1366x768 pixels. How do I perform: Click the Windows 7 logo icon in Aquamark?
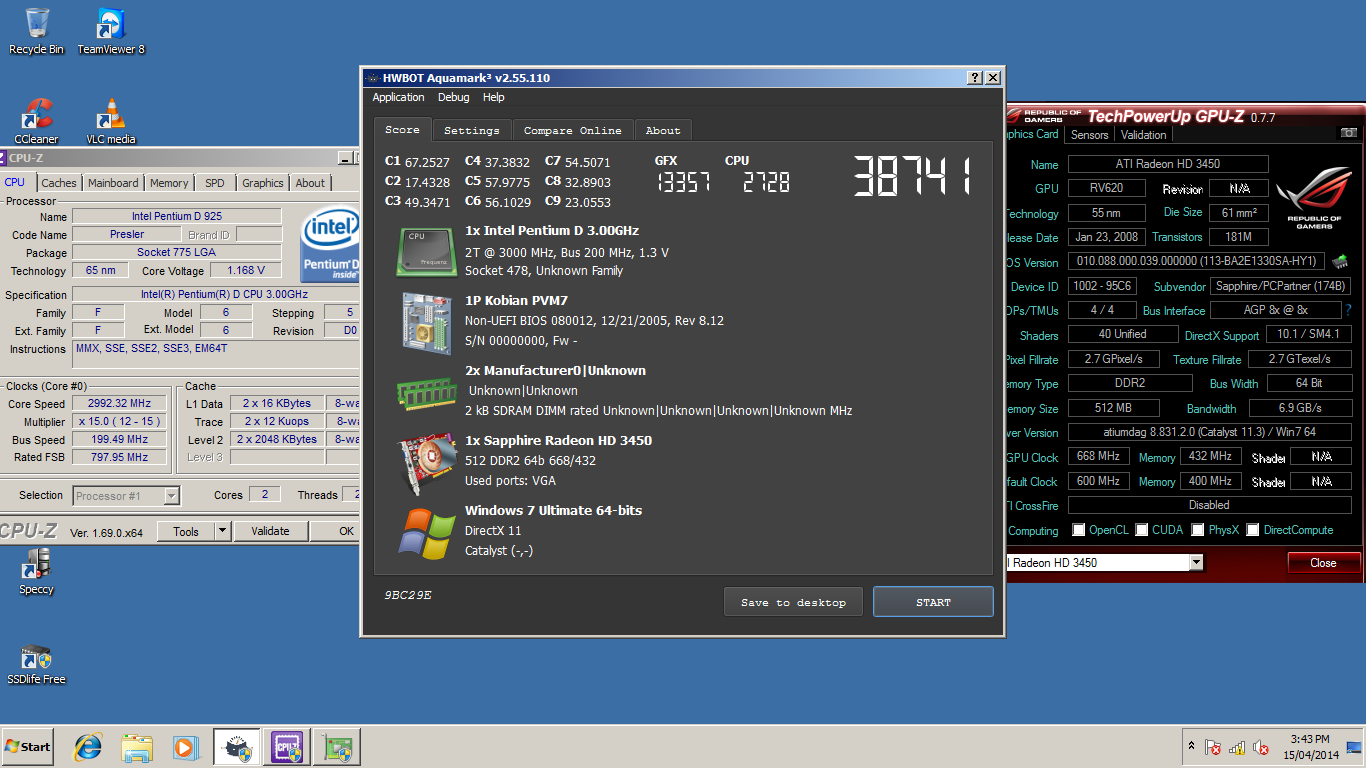427,533
